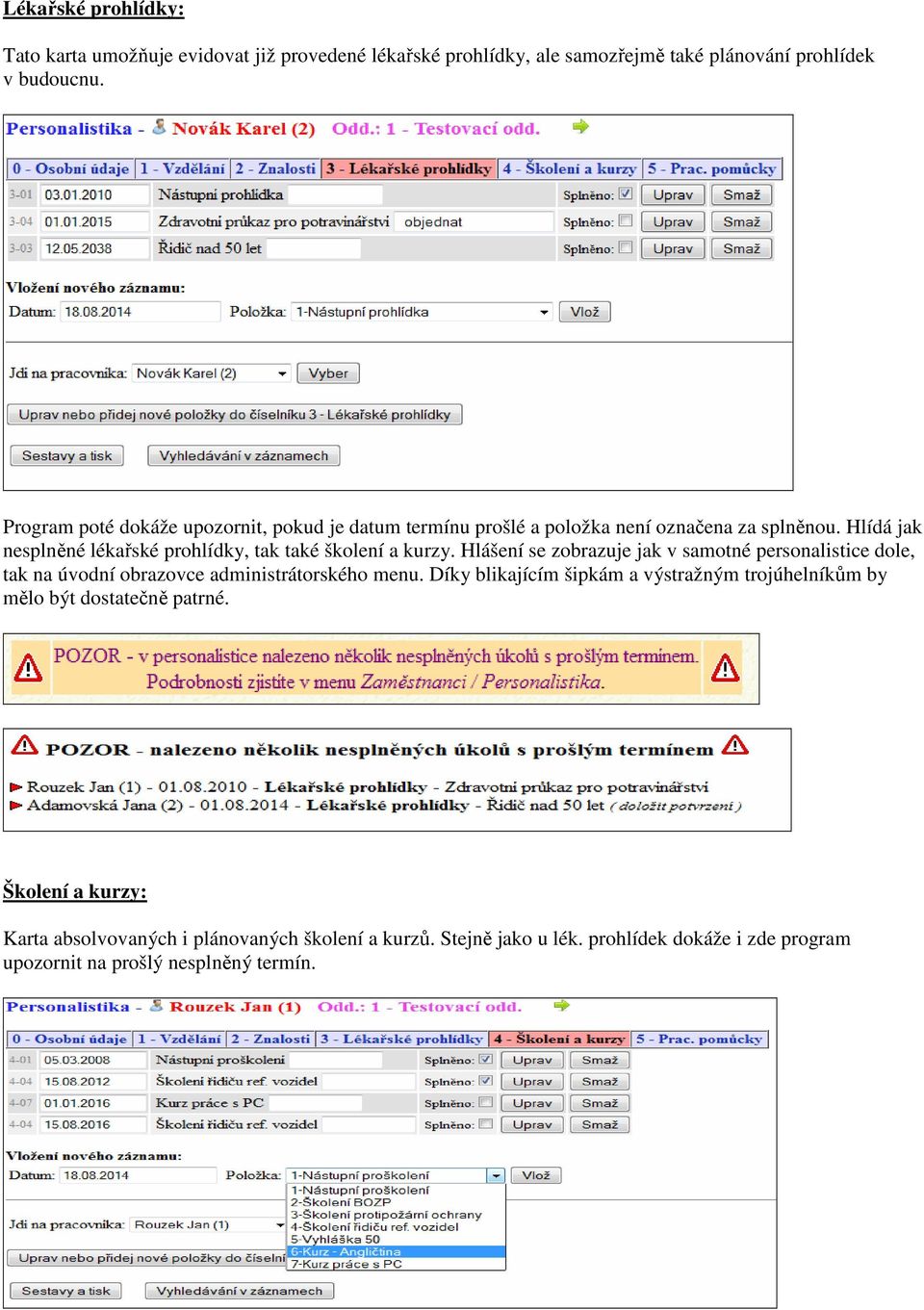Screen dimensions: 924x1310
Task: Open 3 - Lékařské prohlídky tab in Rouzek panel
Action: click(401, 1039)
